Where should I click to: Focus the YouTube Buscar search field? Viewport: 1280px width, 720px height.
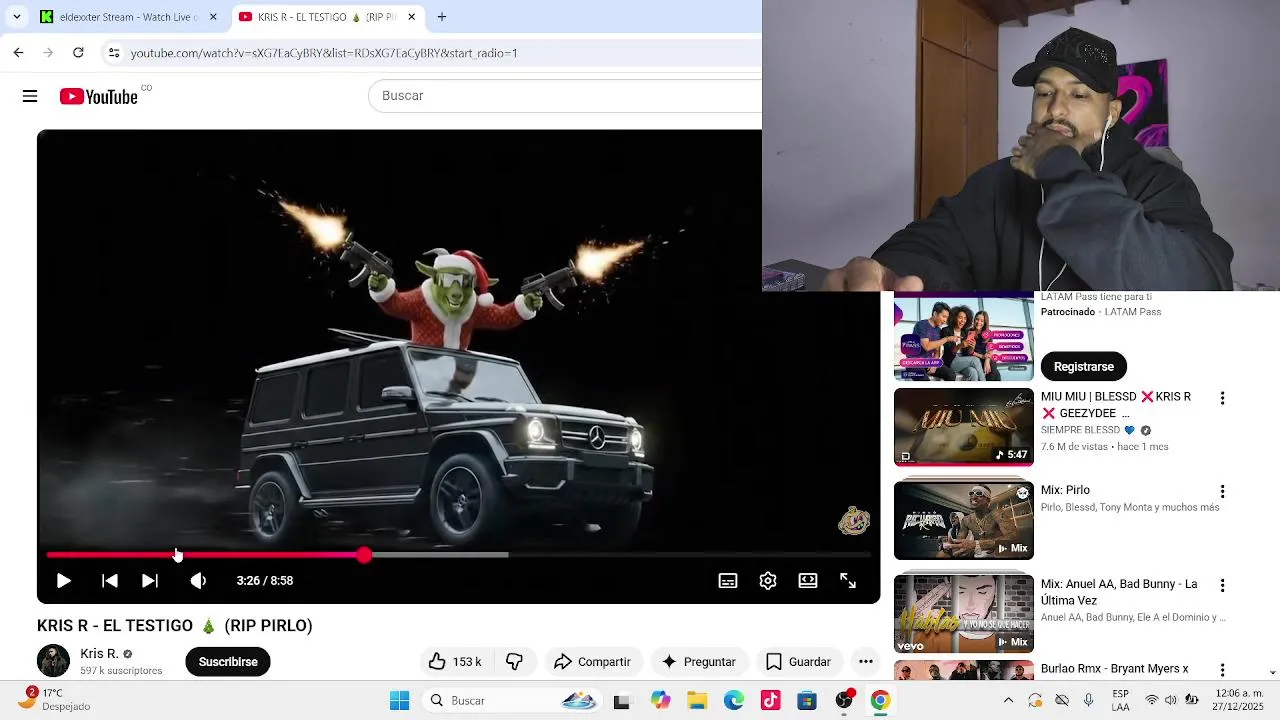(566, 95)
